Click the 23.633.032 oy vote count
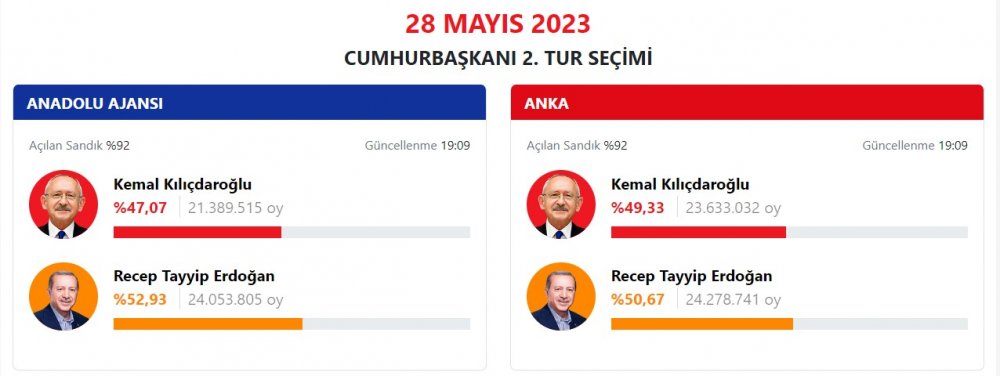 pos(733,208)
